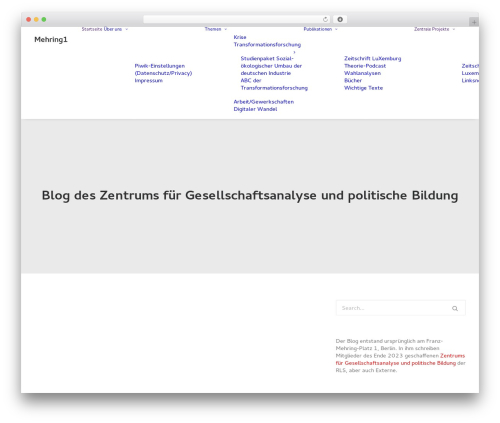
Task: Open the Publikationen menu item
Action: click(x=318, y=29)
